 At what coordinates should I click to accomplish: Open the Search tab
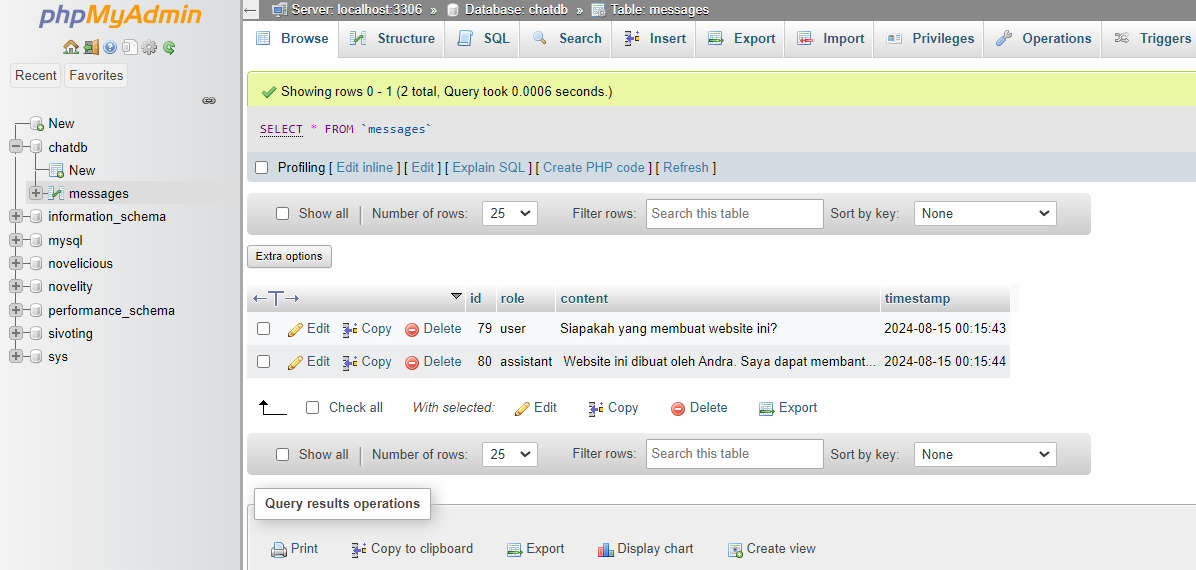point(566,38)
